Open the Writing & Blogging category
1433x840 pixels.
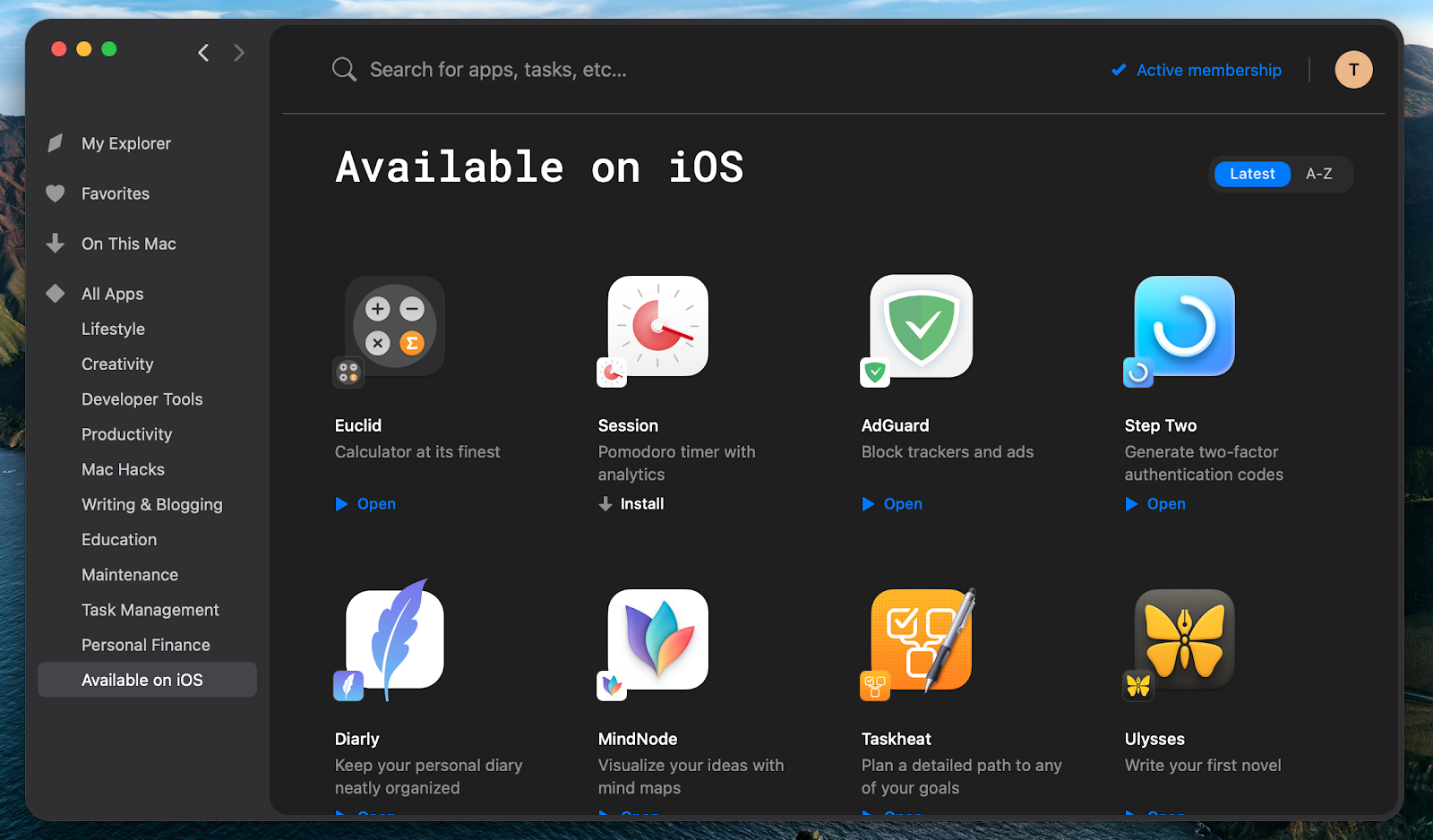click(152, 504)
